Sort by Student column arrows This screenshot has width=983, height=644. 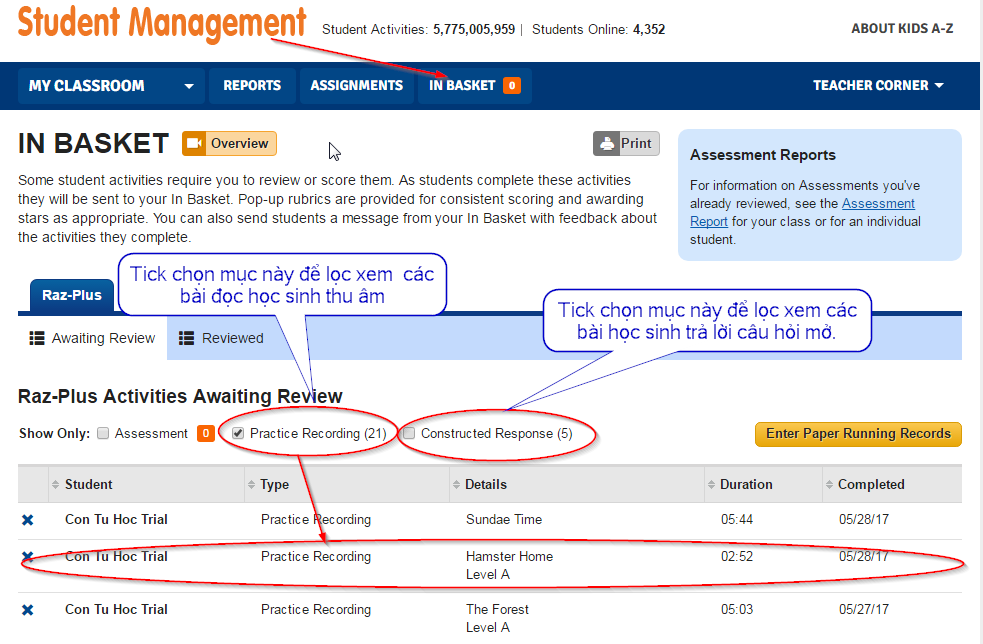pos(55,485)
